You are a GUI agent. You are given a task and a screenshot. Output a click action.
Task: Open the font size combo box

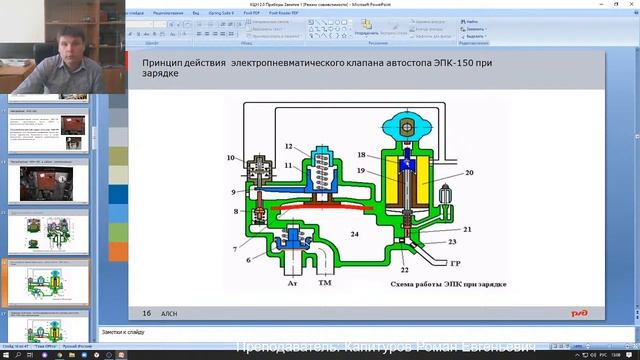click(160, 24)
